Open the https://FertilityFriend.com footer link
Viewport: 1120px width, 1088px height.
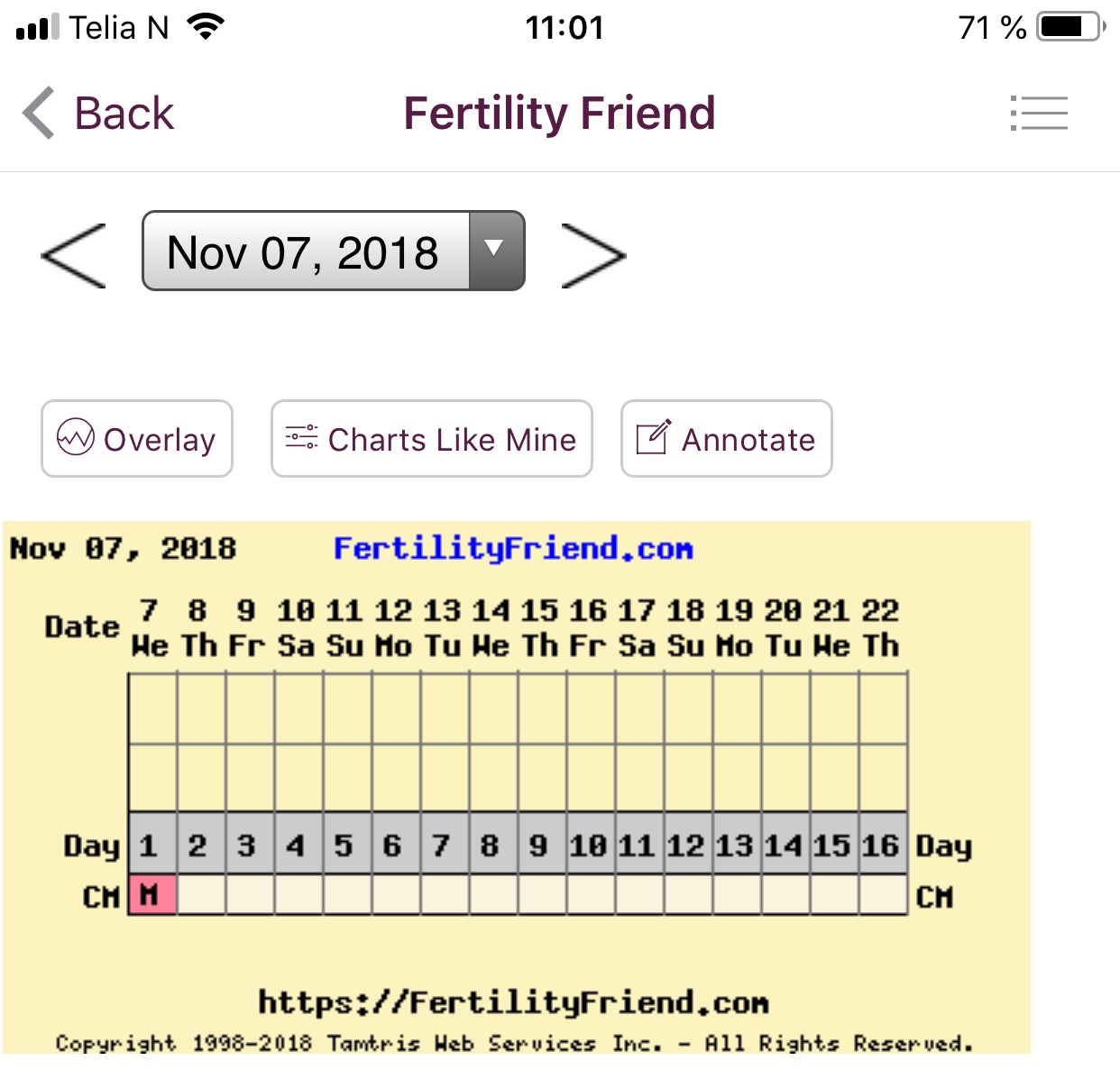(513, 1002)
